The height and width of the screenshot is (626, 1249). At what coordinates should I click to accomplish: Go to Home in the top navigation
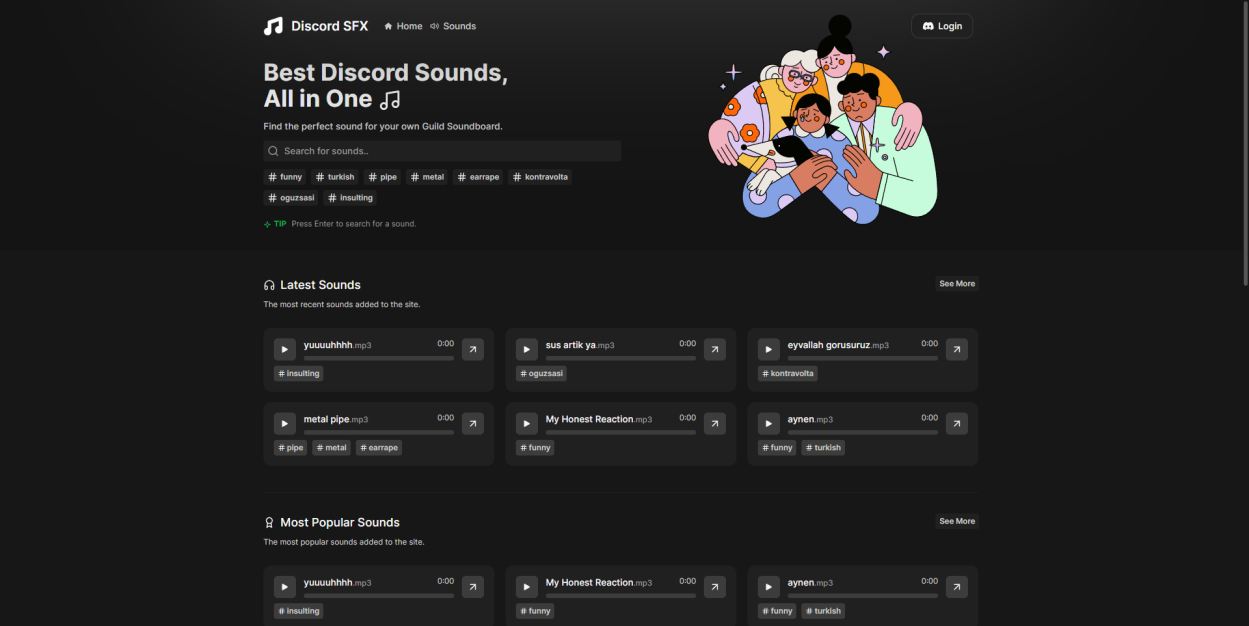pyautogui.click(x=403, y=26)
